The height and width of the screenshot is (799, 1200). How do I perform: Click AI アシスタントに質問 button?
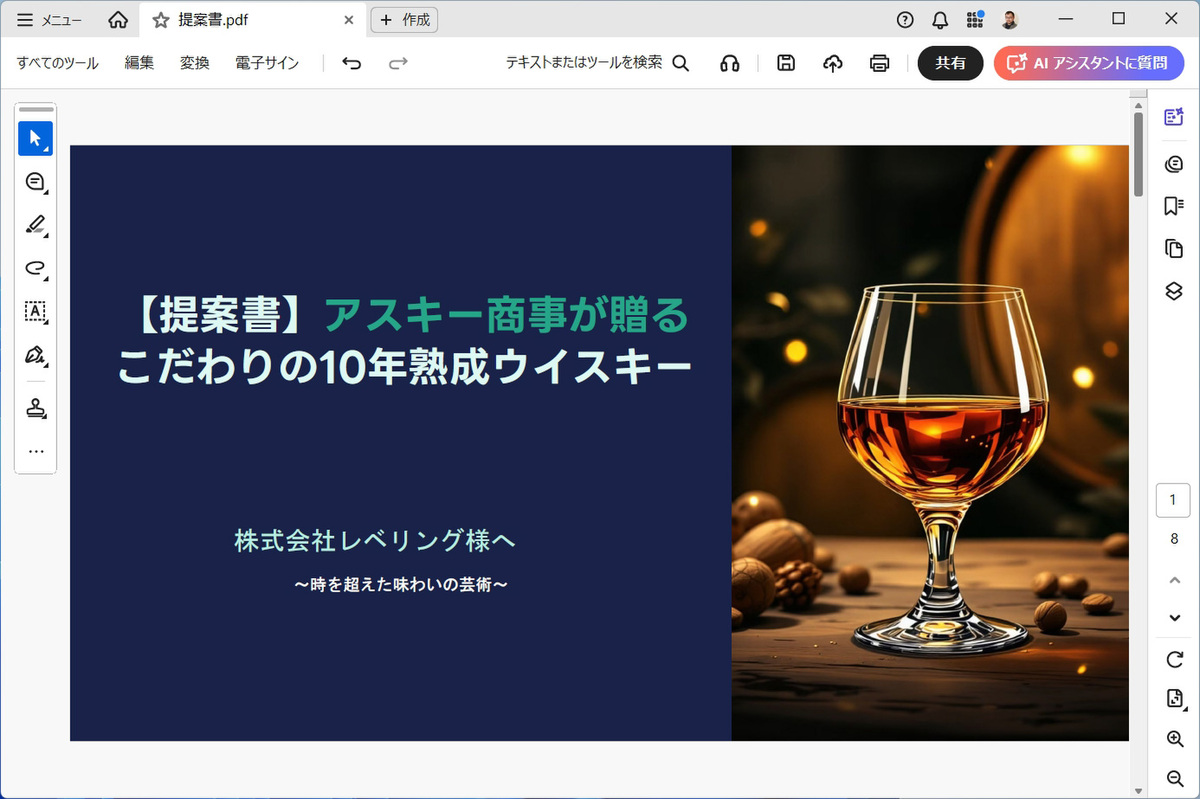point(1089,63)
